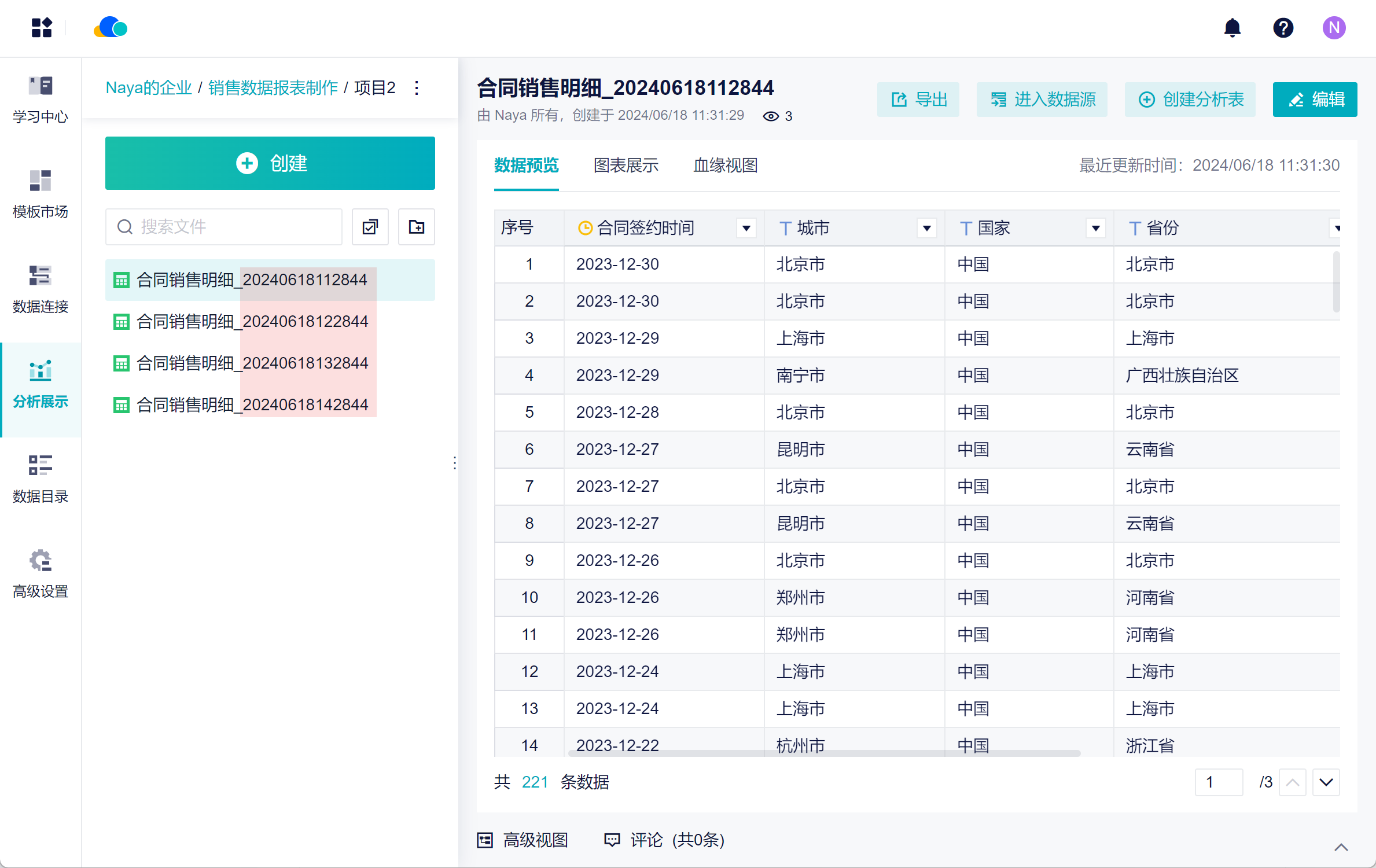Open the notifications bell icon
This screenshot has width=1376, height=868.
pos(1232,28)
